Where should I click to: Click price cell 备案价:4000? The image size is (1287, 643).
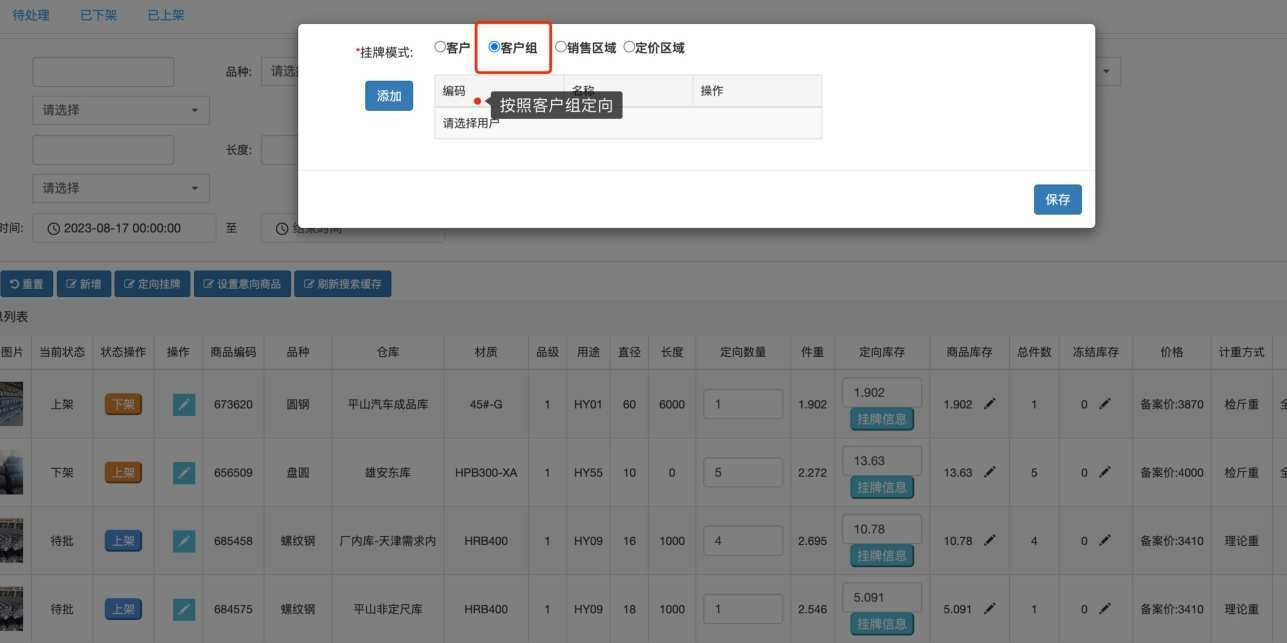1172,473
